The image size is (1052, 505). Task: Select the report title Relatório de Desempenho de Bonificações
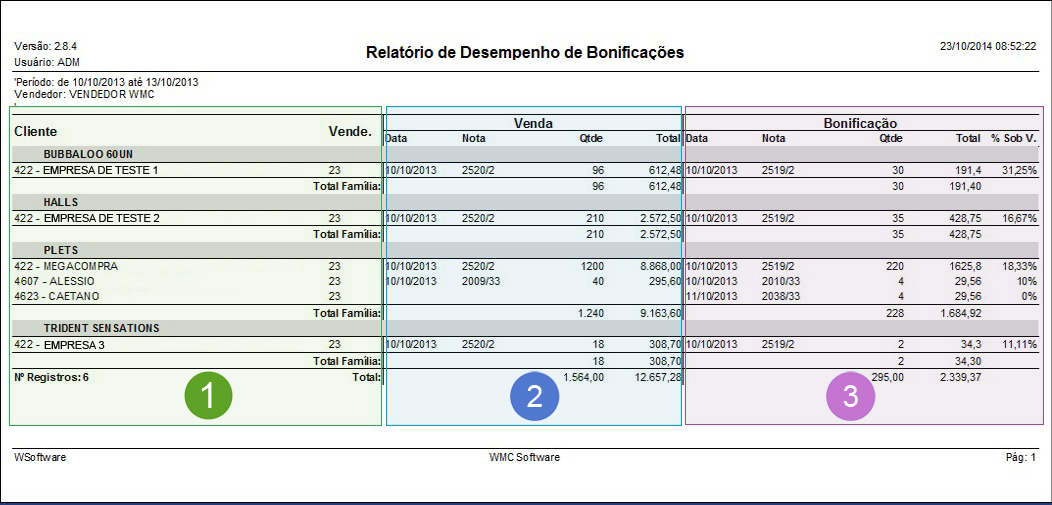point(525,52)
